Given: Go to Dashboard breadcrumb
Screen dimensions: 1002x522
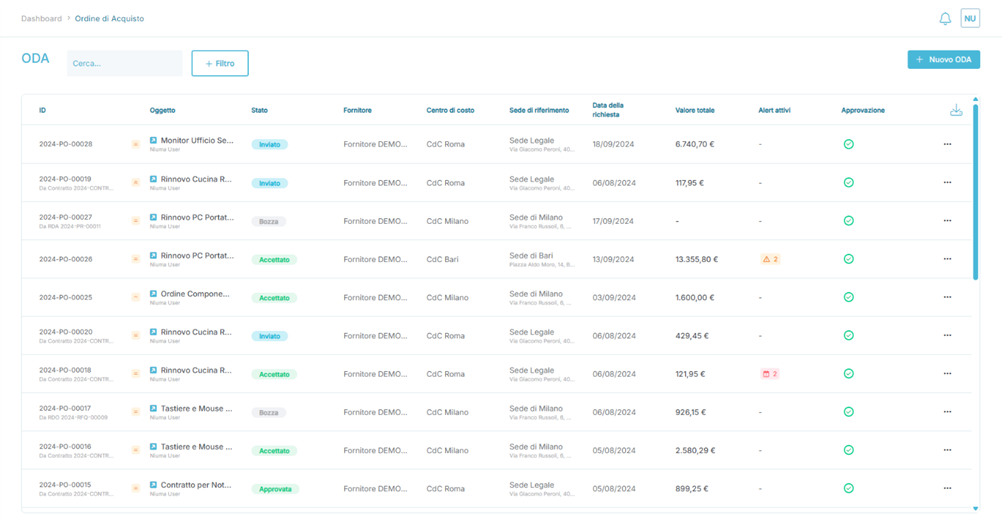Looking at the screenshot, I should click(42, 19).
